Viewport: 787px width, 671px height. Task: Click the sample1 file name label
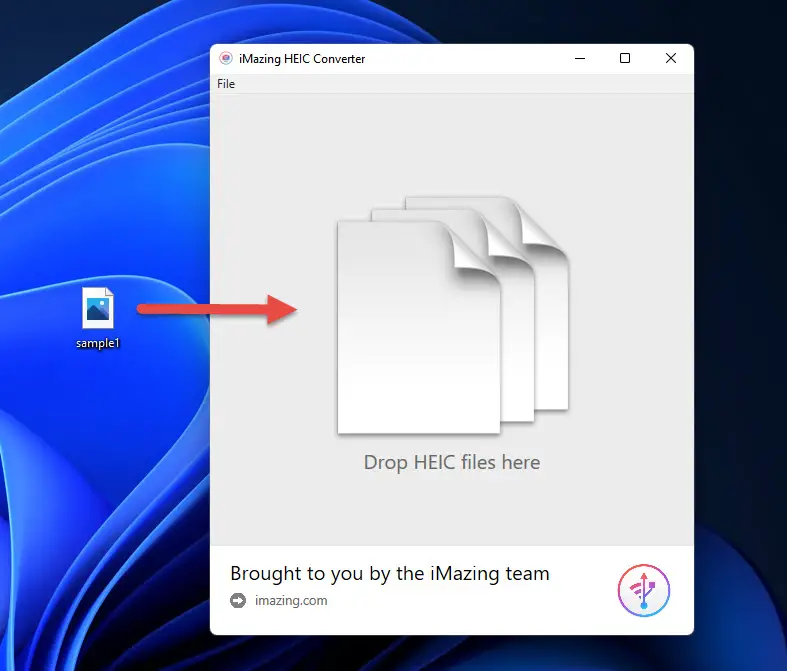coord(98,343)
